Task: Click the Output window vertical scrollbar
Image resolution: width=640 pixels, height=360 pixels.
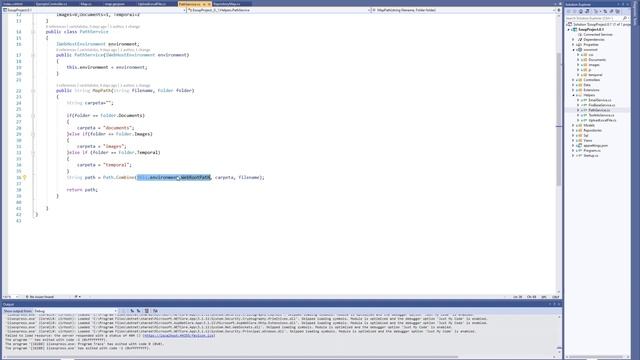Action: point(559,335)
